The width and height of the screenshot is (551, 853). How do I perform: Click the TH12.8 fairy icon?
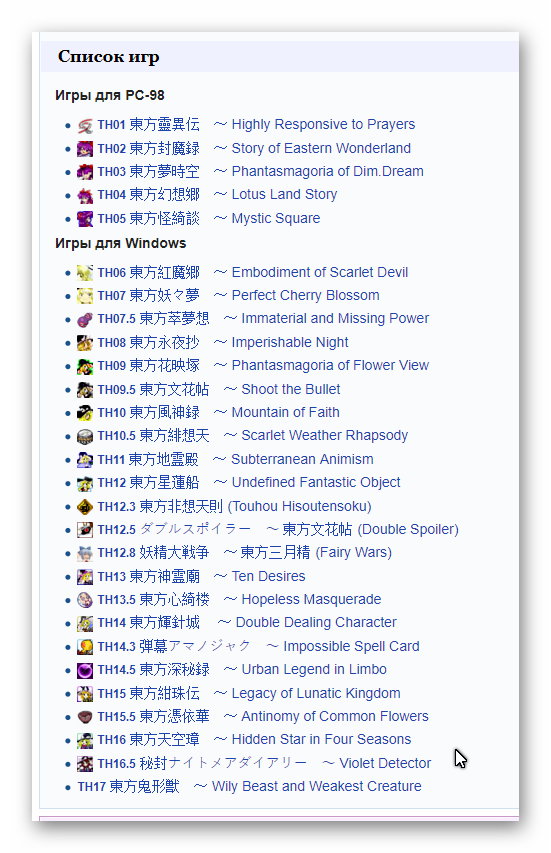[x=85, y=553]
